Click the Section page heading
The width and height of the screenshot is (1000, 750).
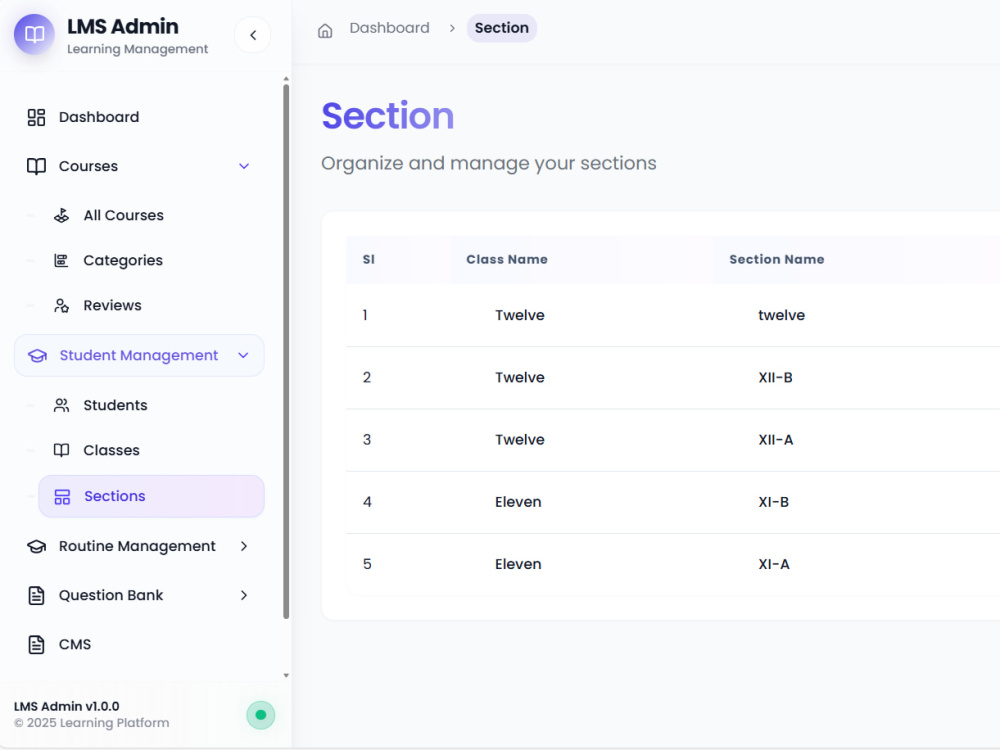(x=388, y=116)
